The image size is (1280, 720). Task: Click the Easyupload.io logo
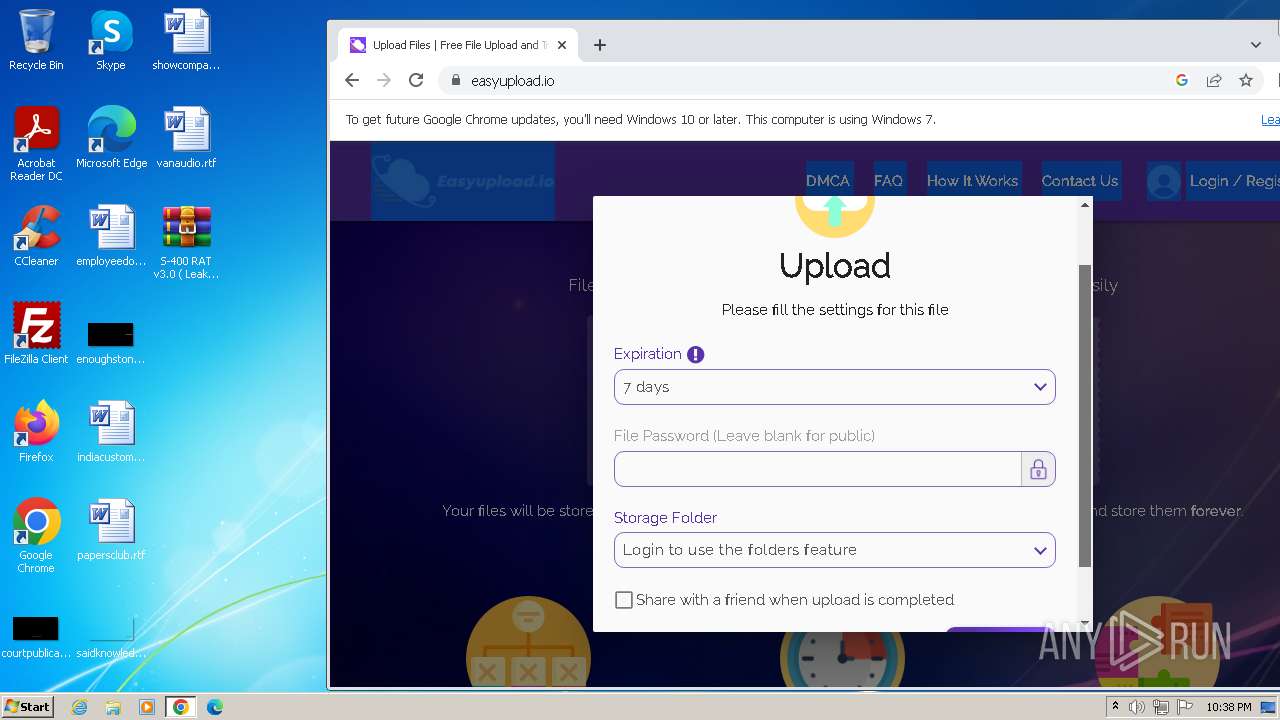(x=462, y=181)
